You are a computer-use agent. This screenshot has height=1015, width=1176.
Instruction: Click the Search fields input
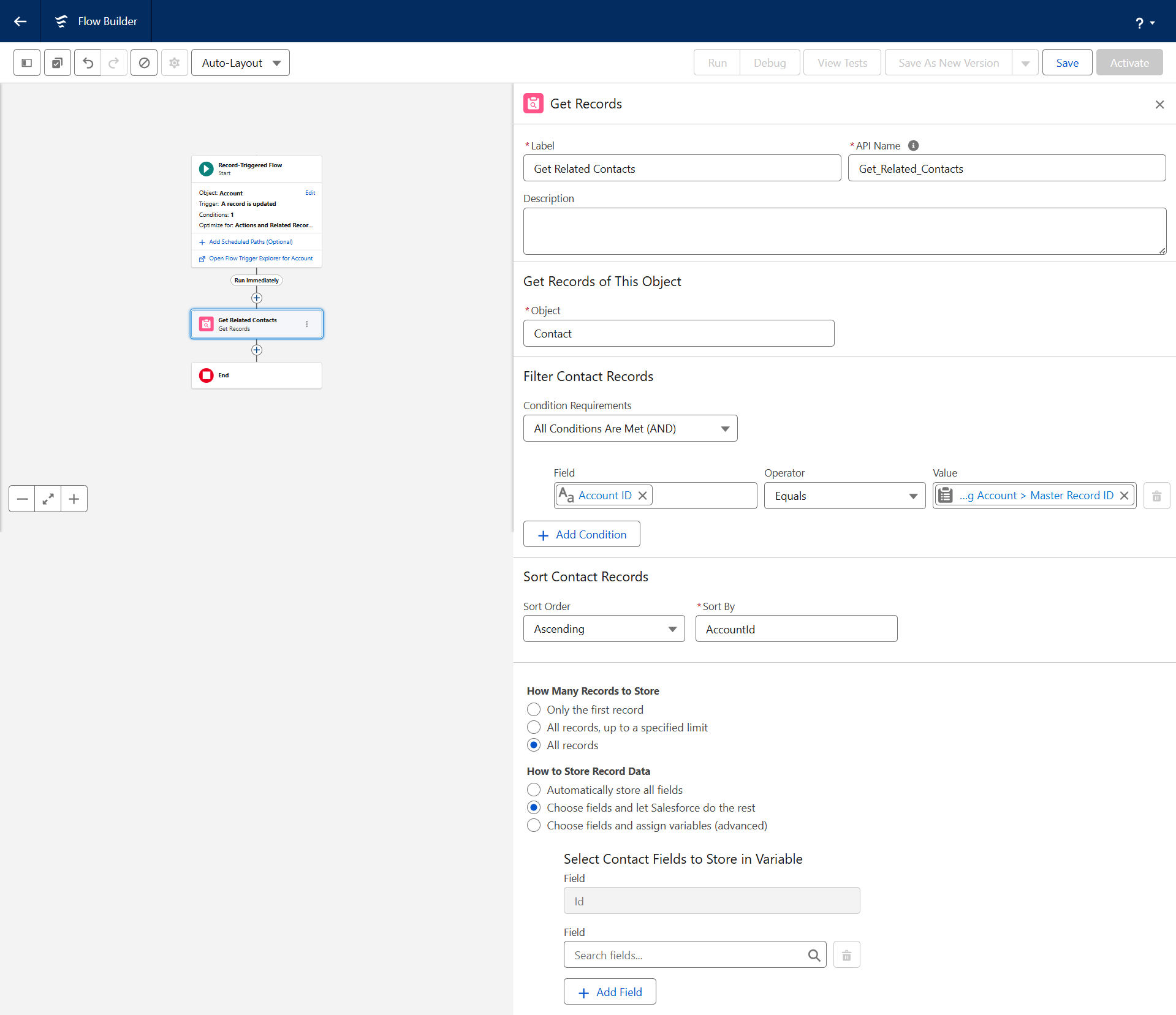[695, 954]
